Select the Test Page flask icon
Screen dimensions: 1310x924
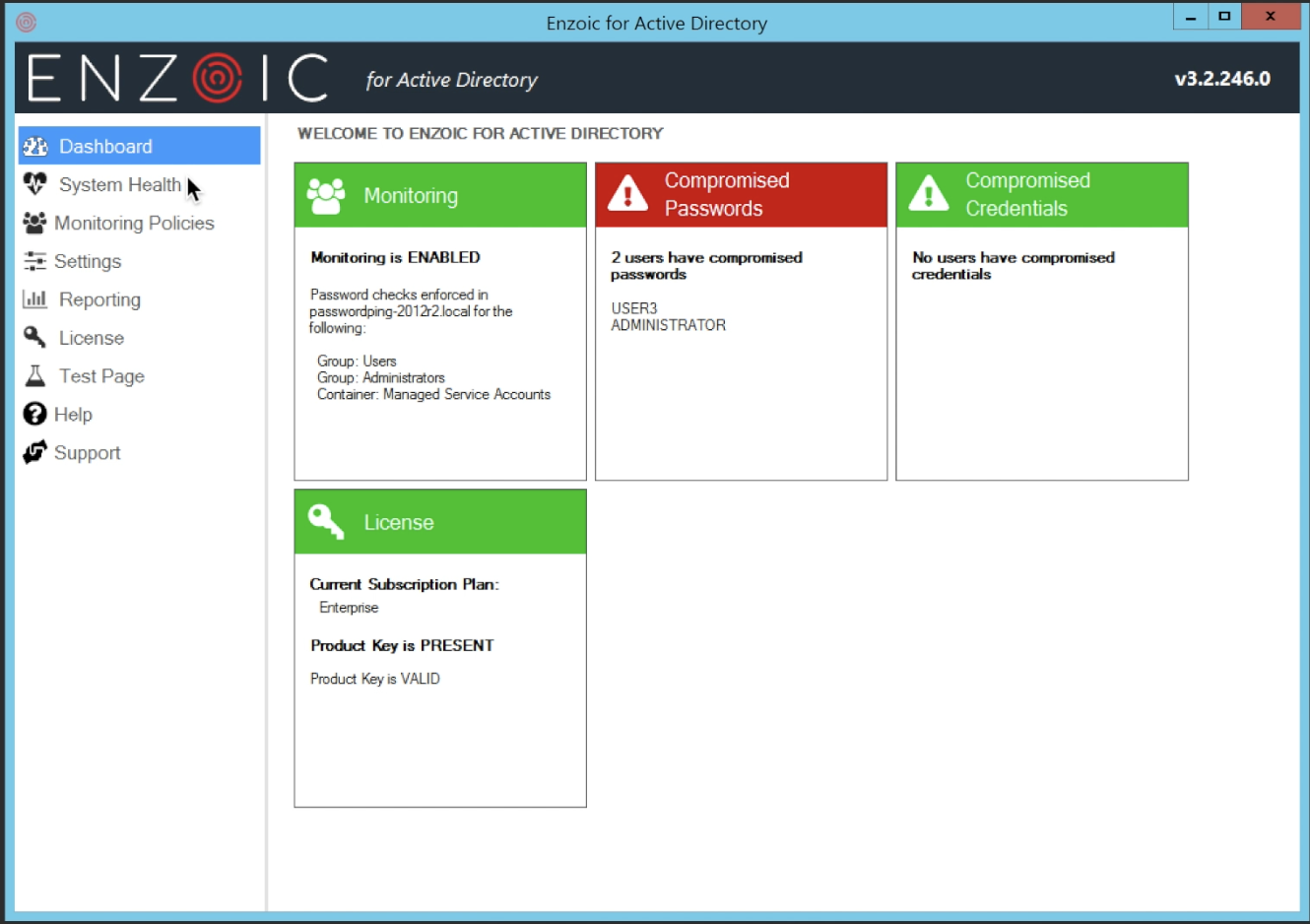[x=33, y=375]
